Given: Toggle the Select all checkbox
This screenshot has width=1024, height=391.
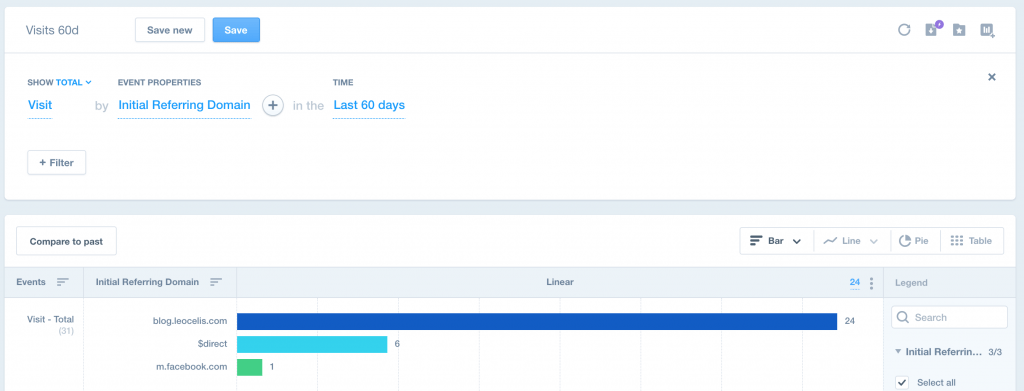Looking at the screenshot, I should click(902, 383).
